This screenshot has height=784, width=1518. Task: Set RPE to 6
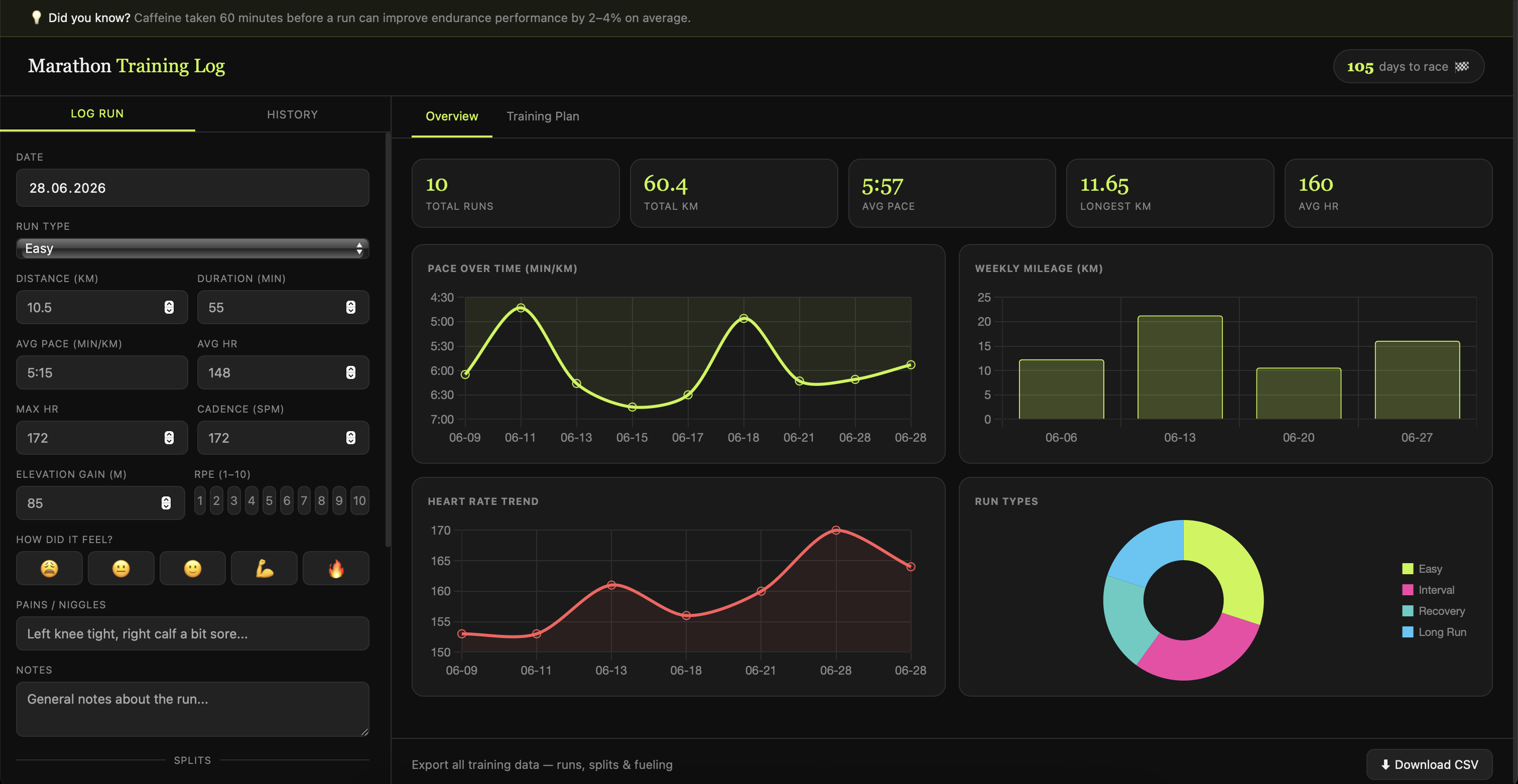[287, 501]
